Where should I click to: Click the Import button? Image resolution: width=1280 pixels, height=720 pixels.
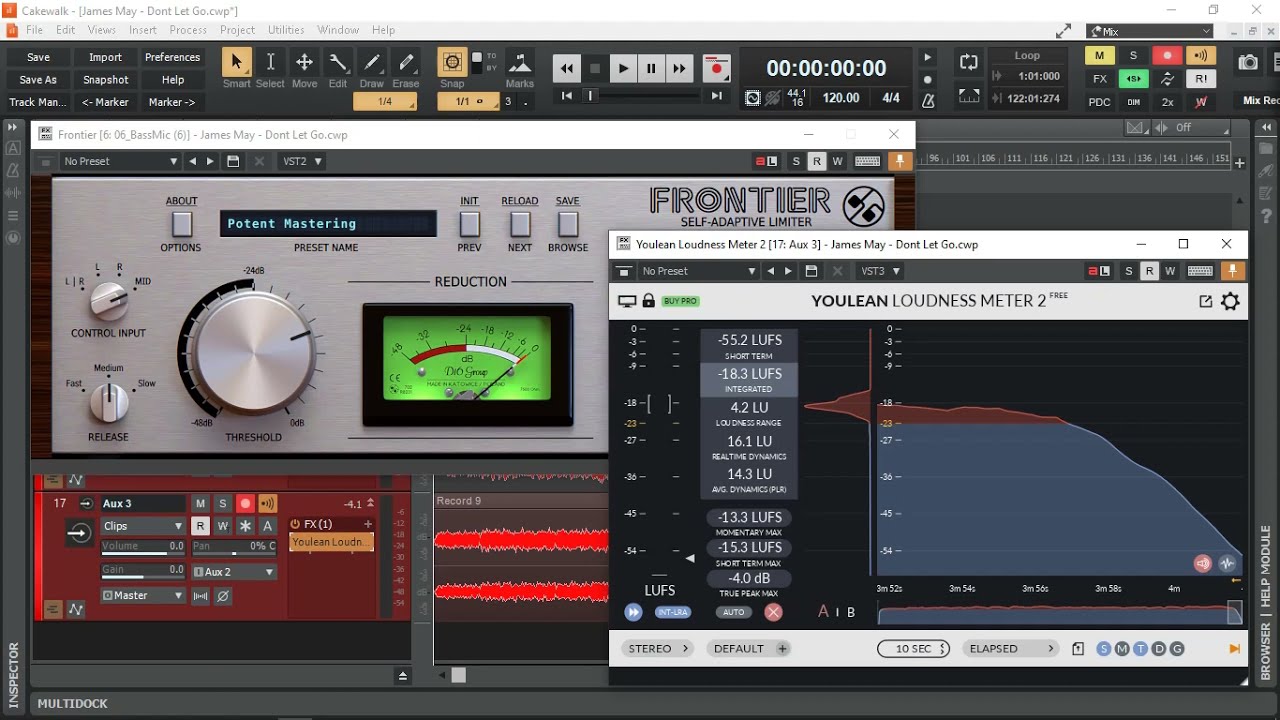pos(105,57)
